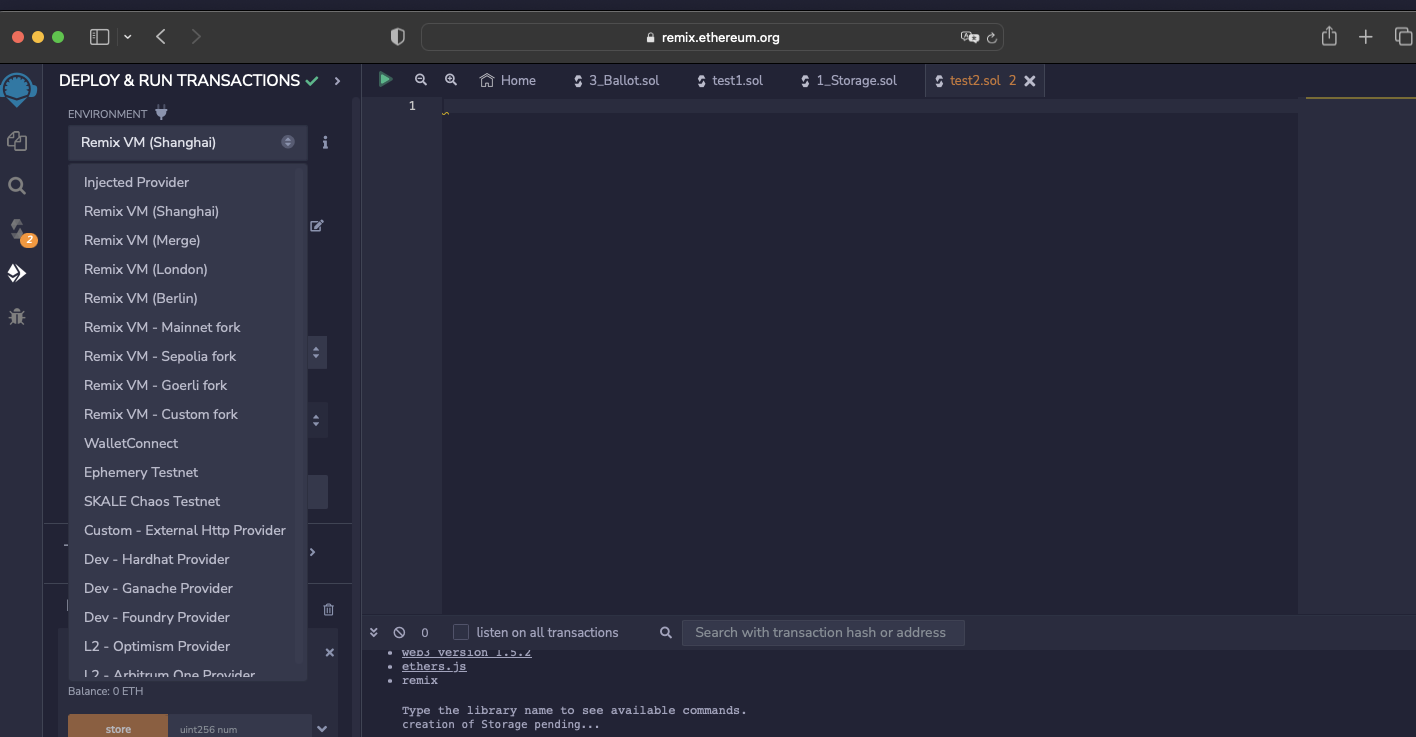Click the Safari share icon
1416x737 pixels.
click(1329, 37)
